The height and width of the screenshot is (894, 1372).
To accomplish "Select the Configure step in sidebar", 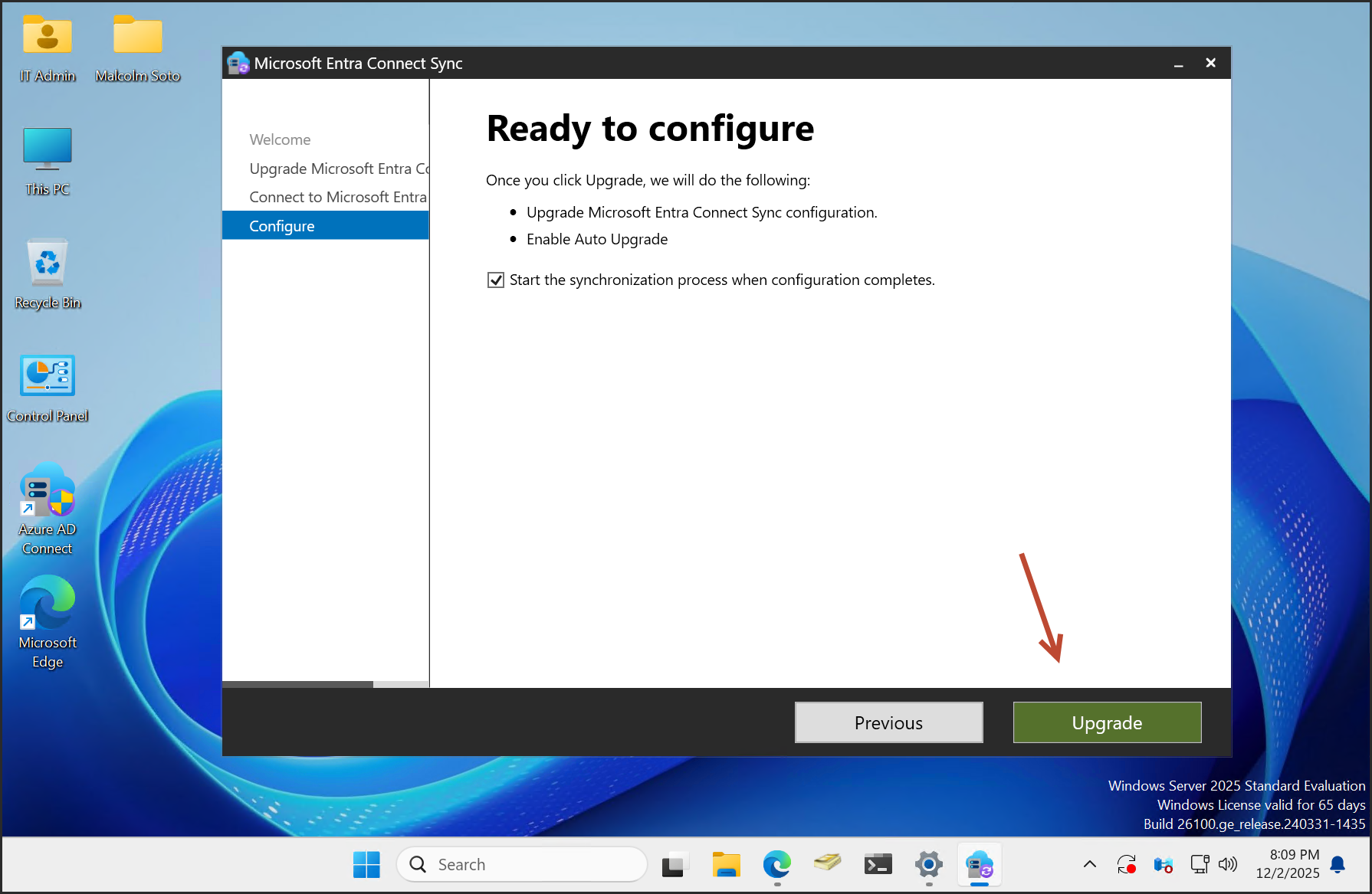I will click(x=282, y=226).
